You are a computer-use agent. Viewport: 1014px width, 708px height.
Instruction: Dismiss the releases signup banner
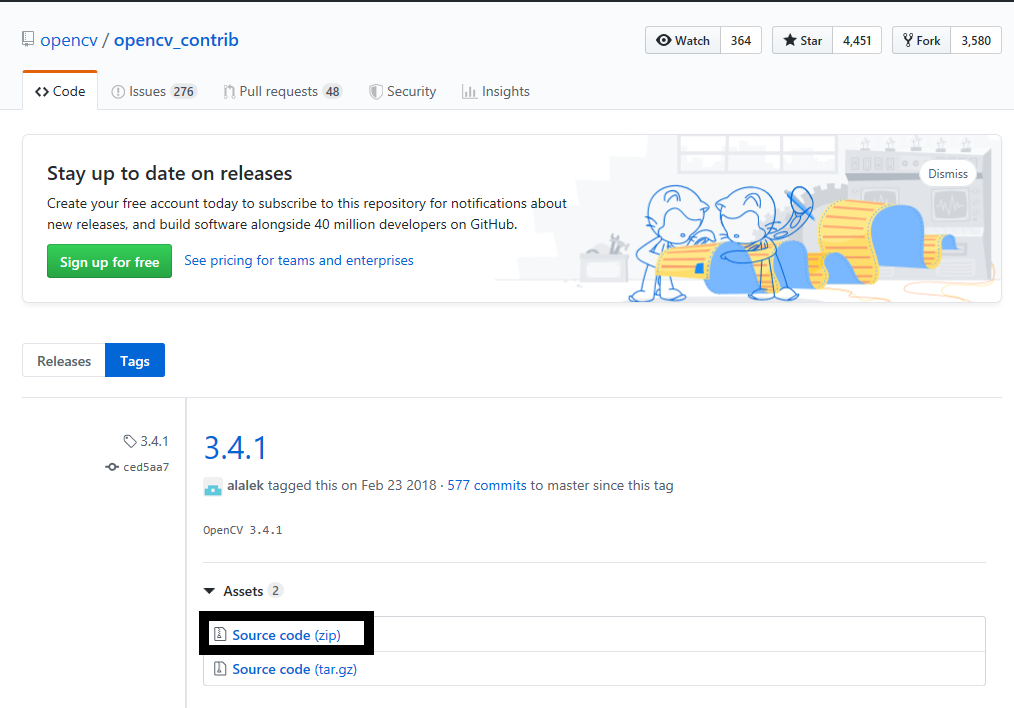coord(947,173)
